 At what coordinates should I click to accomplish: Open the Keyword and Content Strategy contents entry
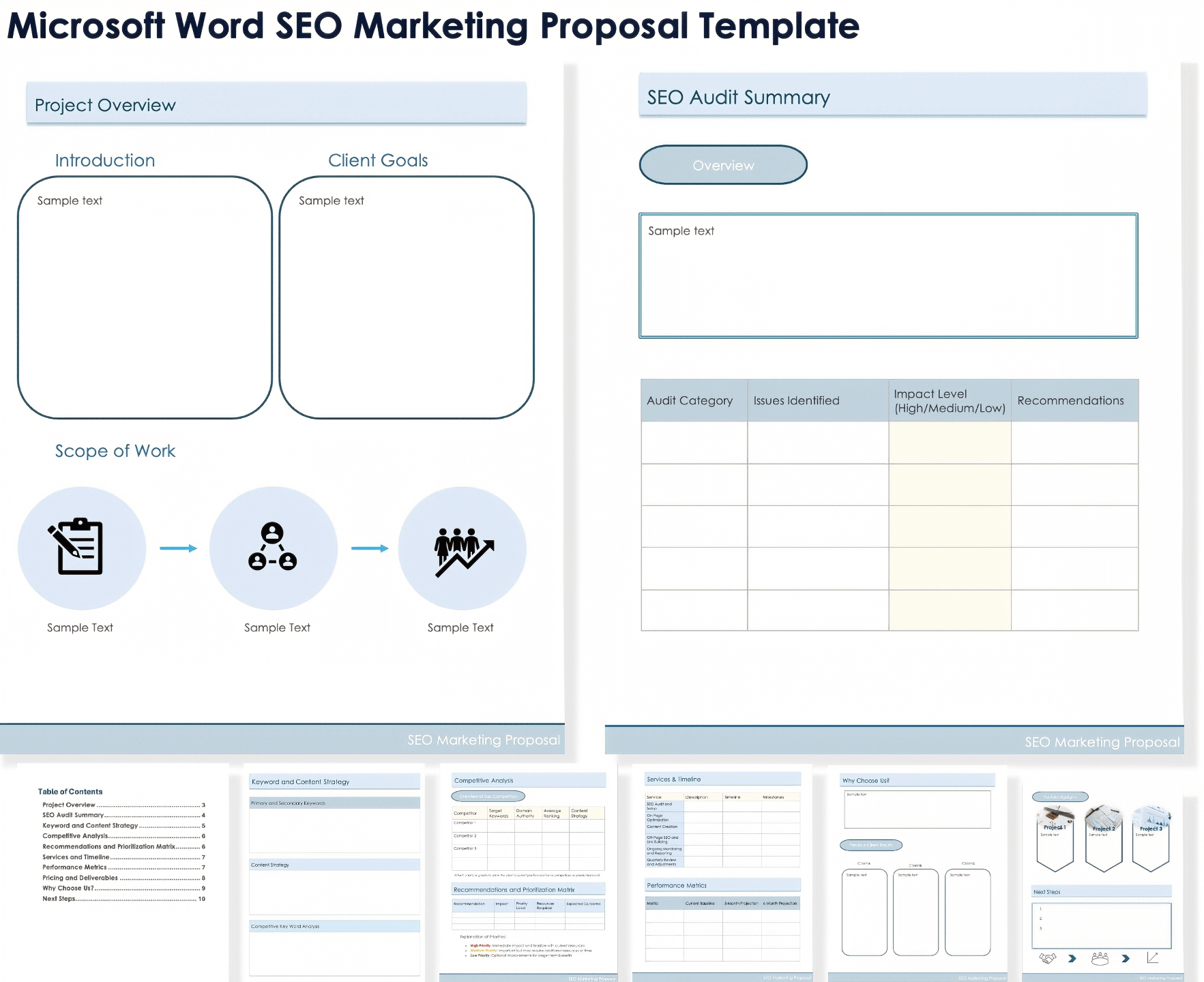(123, 825)
